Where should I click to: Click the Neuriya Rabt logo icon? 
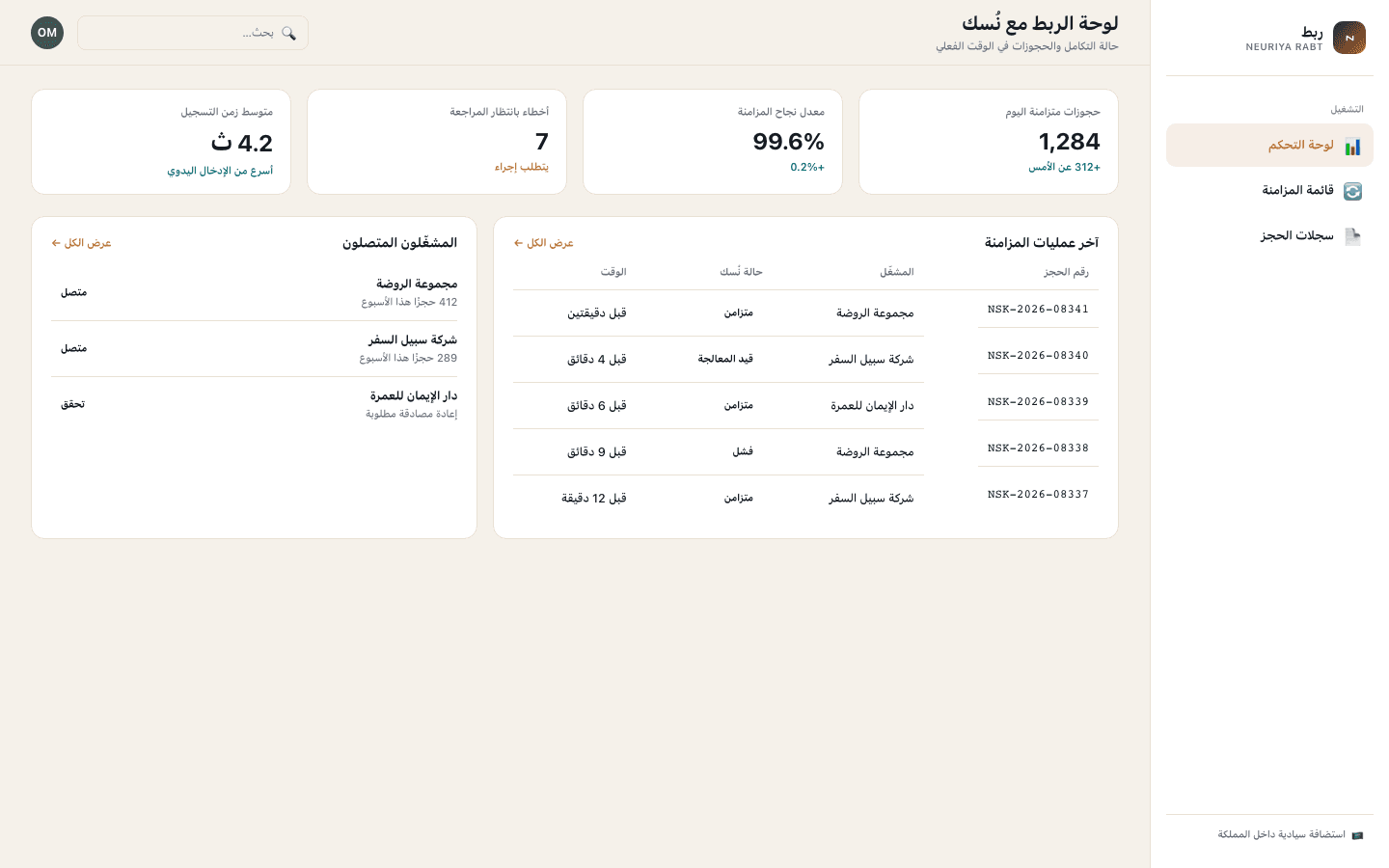point(1348,38)
